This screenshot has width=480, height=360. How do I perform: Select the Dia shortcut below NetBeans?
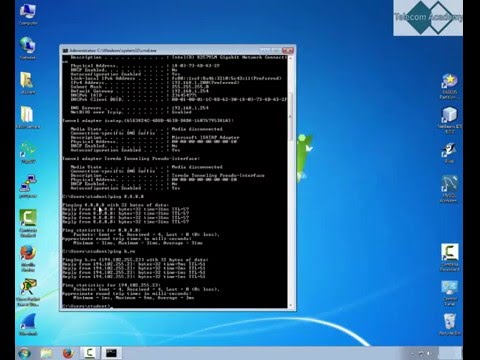point(449,153)
